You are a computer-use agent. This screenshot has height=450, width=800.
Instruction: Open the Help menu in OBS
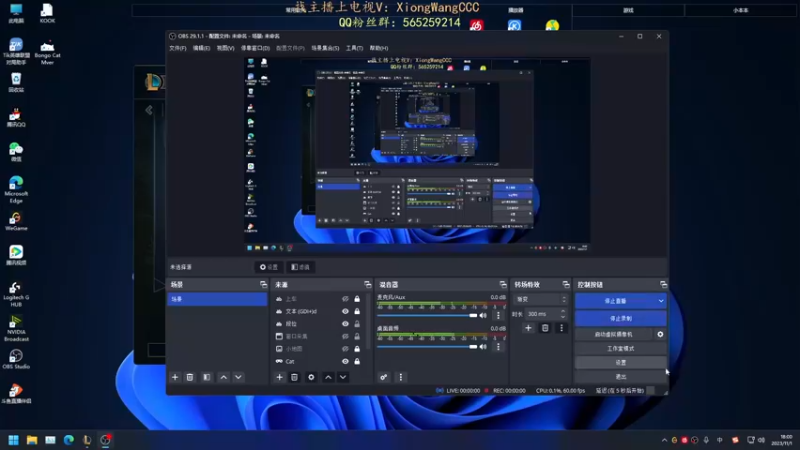click(x=379, y=48)
